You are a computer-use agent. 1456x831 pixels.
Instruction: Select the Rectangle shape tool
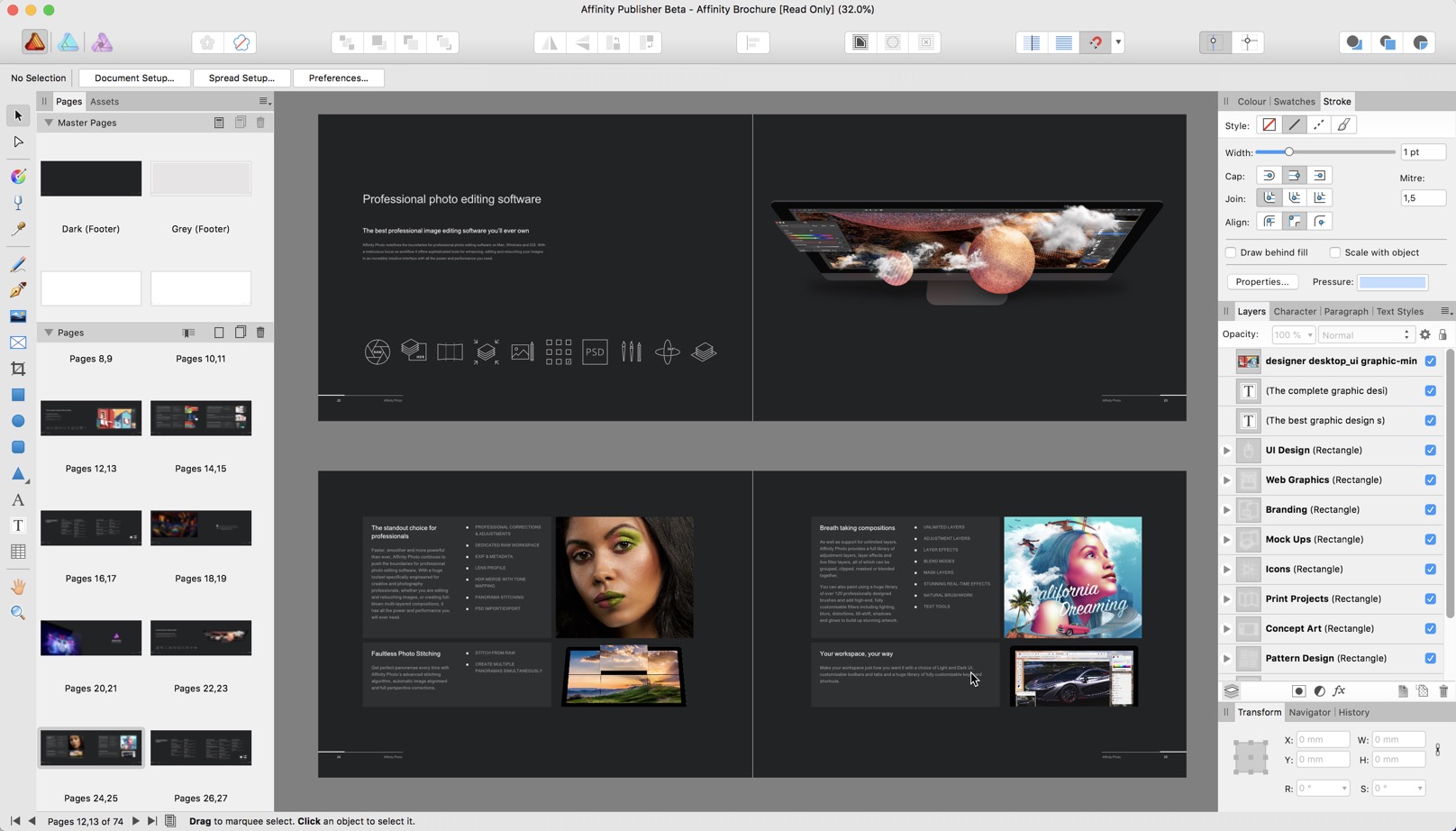click(x=18, y=395)
